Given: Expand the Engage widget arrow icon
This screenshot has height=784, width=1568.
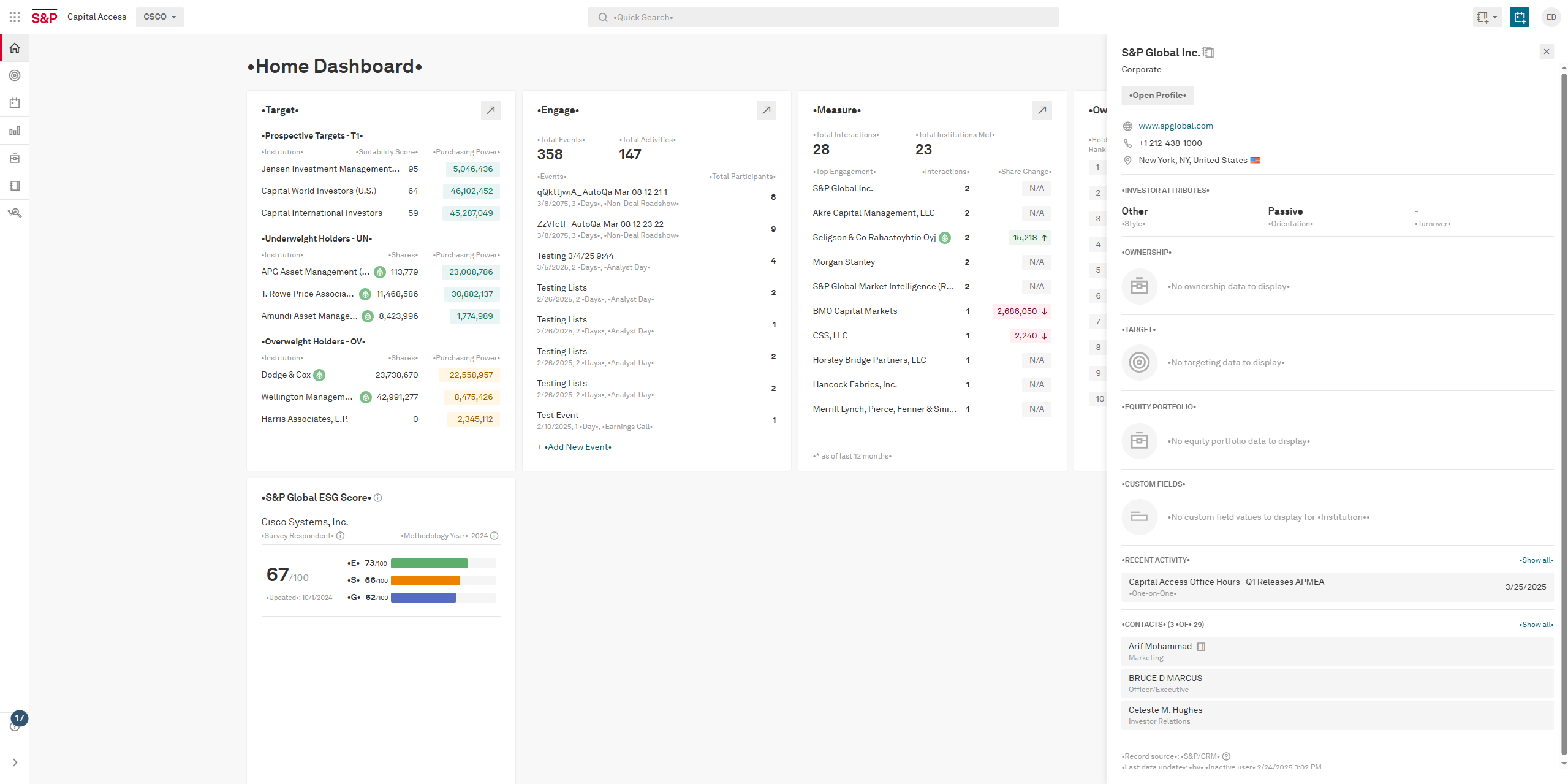Looking at the screenshot, I should coord(766,110).
